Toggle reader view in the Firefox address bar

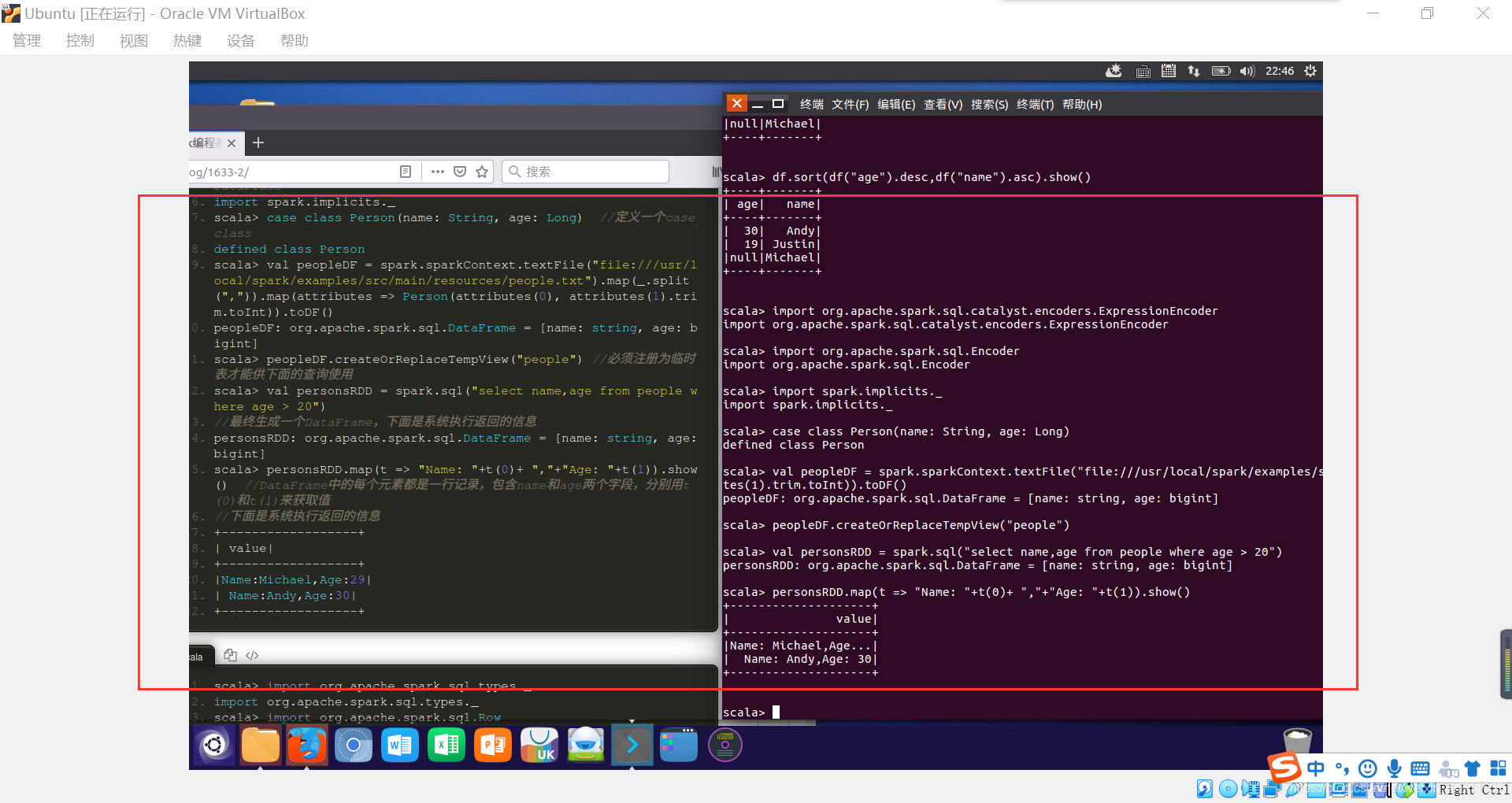(406, 172)
